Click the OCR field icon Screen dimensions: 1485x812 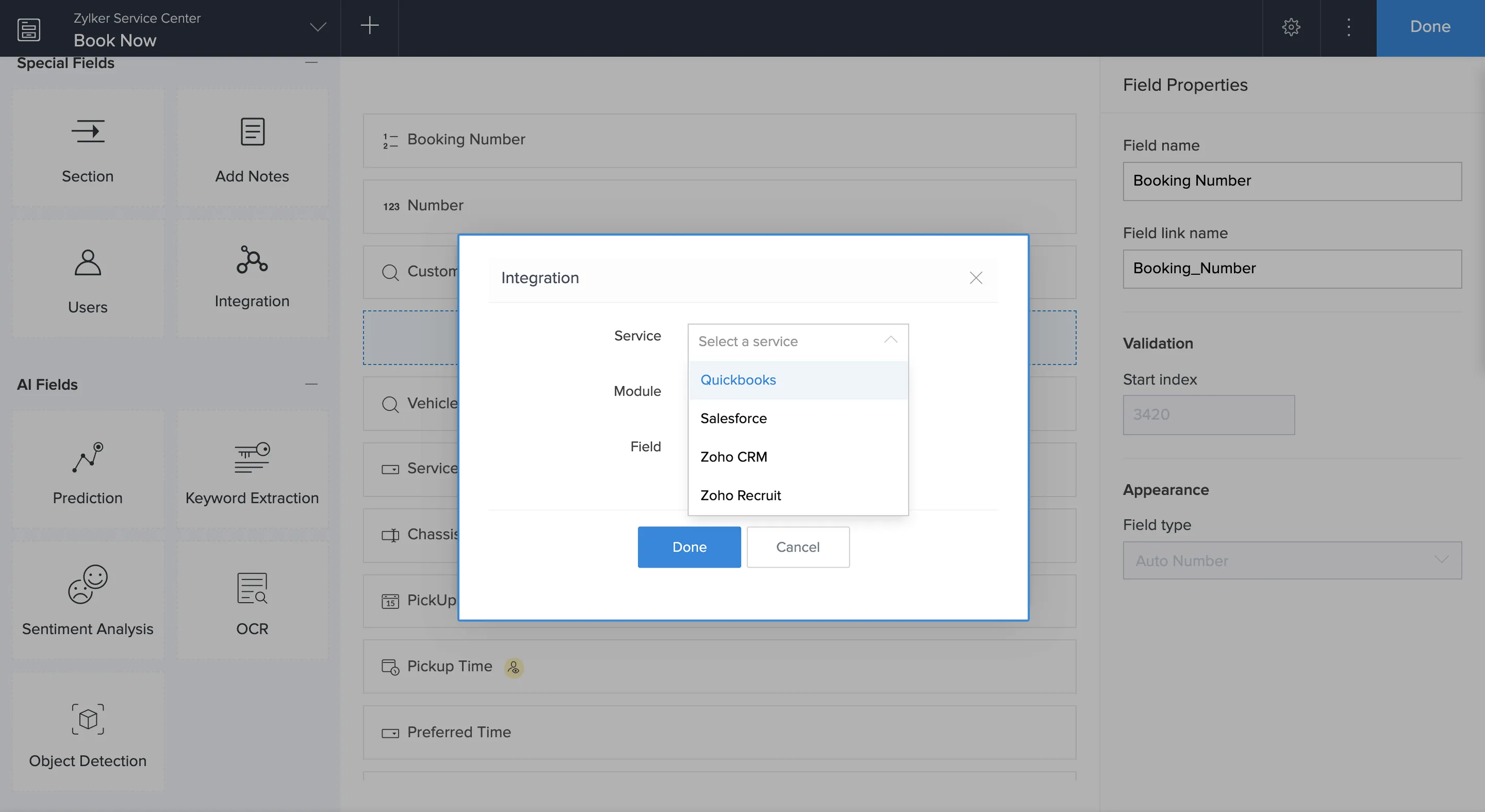click(252, 588)
